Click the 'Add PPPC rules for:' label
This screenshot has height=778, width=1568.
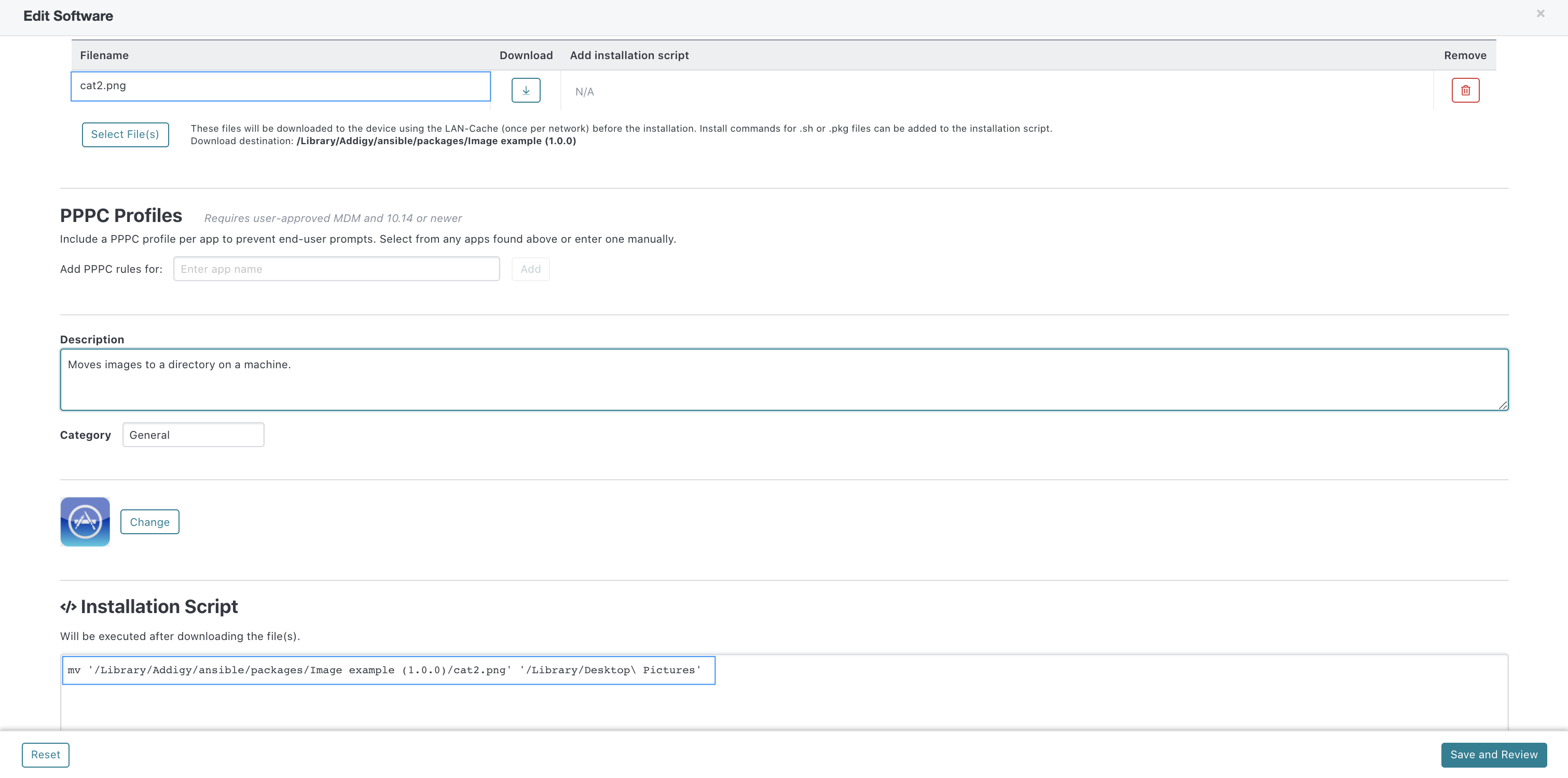(111, 269)
